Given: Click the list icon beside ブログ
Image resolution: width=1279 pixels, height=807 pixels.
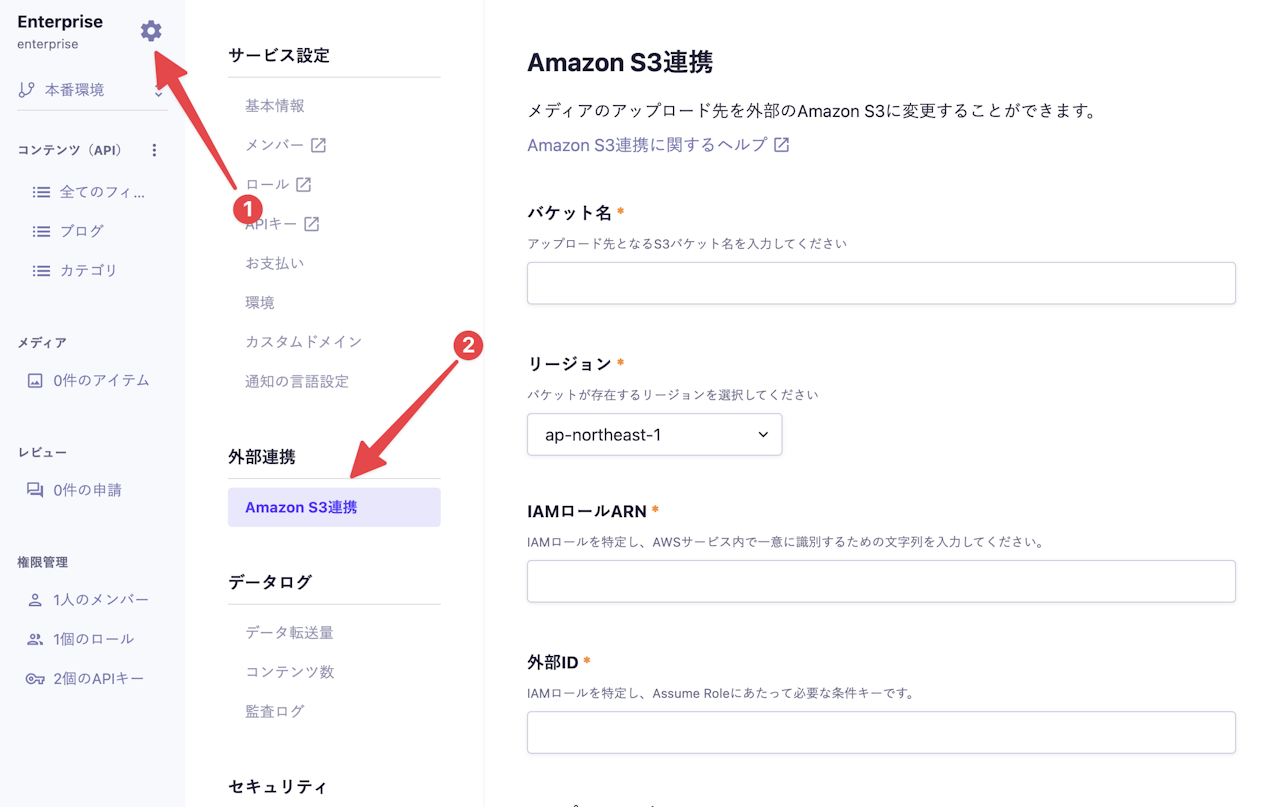Looking at the screenshot, I should click(x=41, y=231).
